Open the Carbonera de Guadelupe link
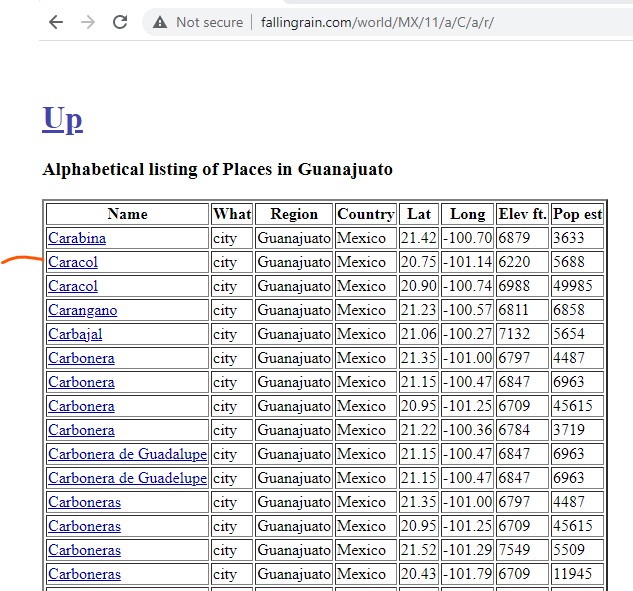The height and width of the screenshot is (591, 633). 127,478
